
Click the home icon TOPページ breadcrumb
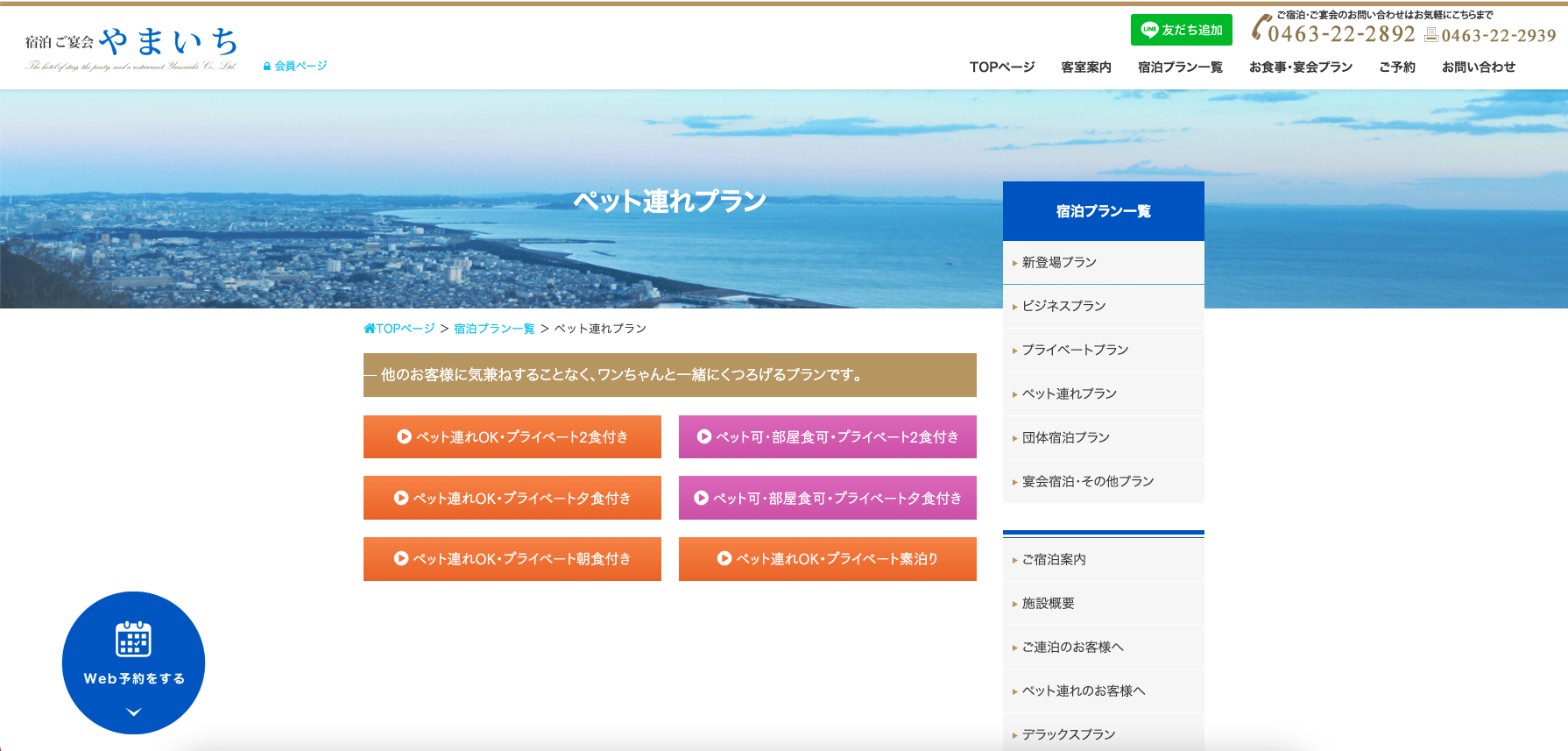coord(399,329)
